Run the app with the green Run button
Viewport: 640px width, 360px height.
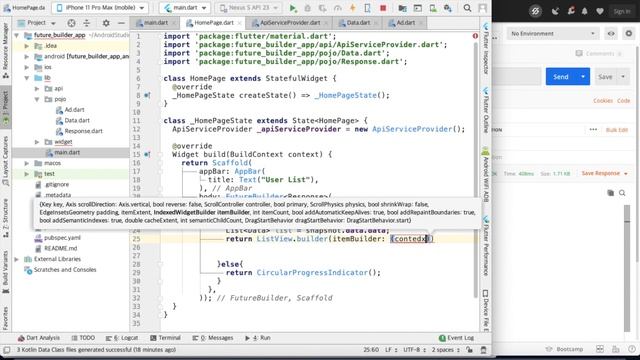coord(293,8)
